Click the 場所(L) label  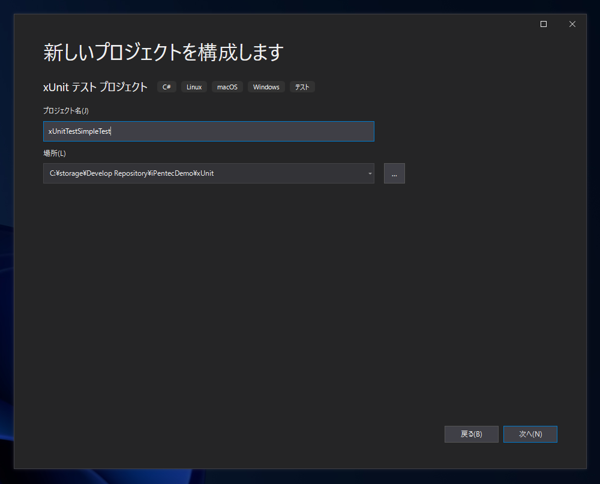(54, 153)
